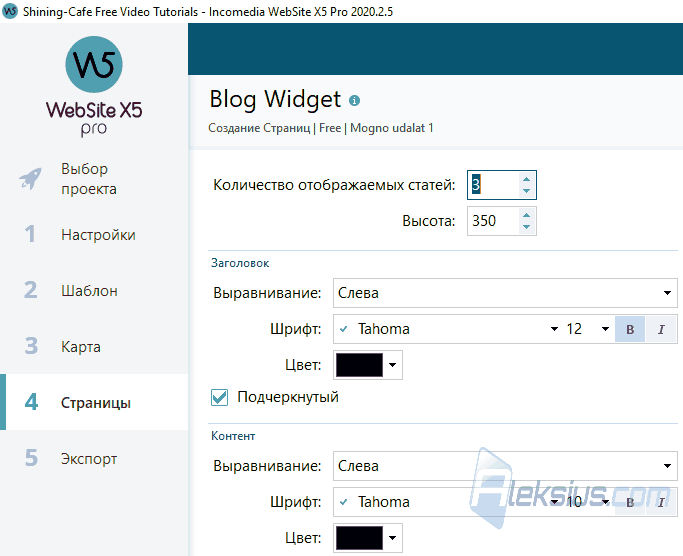This screenshot has width=683, height=556.
Task: Open step 2 Шаблон
Action: pyautogui.click(x=94, y=291)
